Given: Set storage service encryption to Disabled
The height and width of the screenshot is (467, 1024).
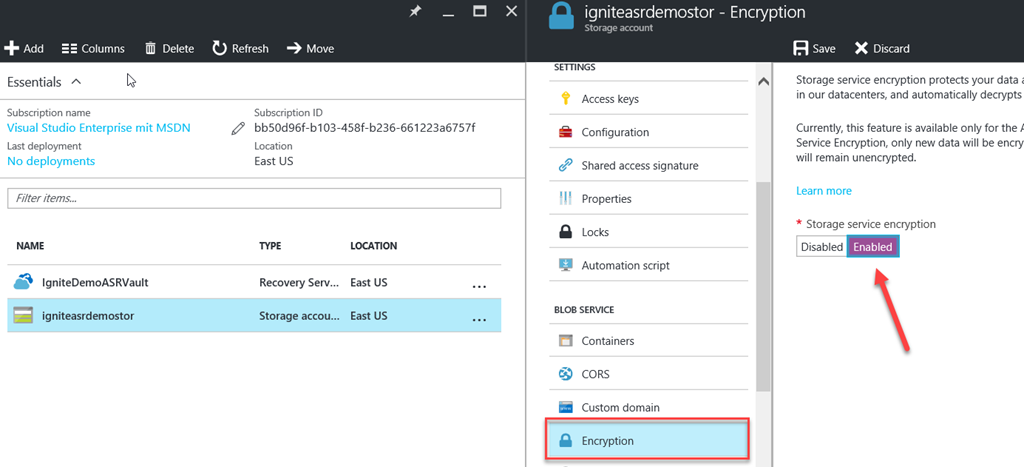Looking at the screenshot, I should [822, 247].
